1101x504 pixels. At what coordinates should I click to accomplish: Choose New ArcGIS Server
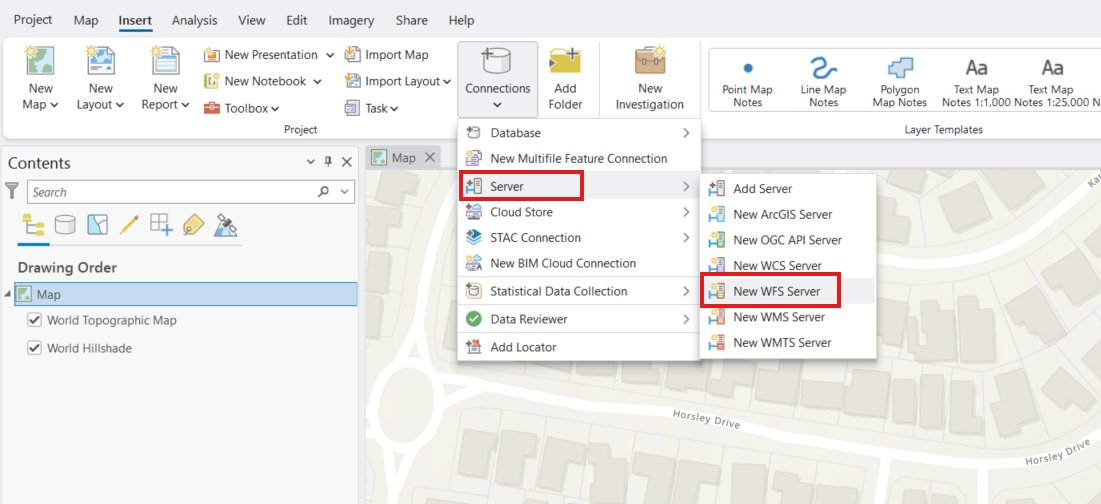pyautogui.click(x=788, y=214)
